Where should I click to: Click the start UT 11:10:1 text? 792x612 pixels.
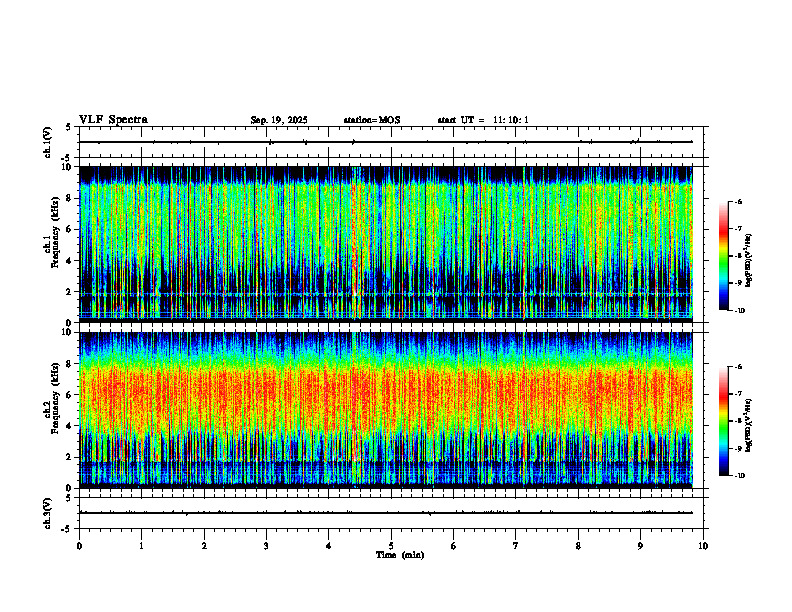pyautogui.click(x=483, y=120)
